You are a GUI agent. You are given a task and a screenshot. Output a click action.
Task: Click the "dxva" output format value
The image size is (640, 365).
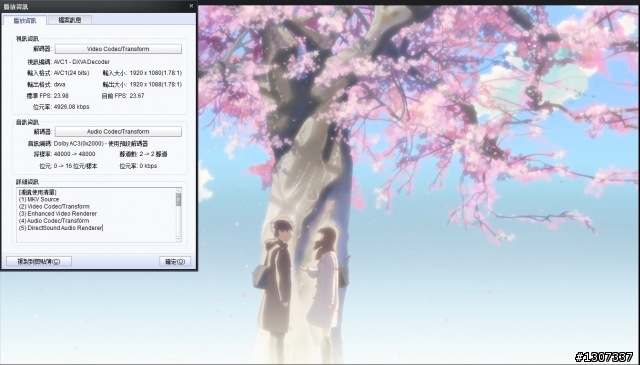pyautogui.click(x=59, y=85)
